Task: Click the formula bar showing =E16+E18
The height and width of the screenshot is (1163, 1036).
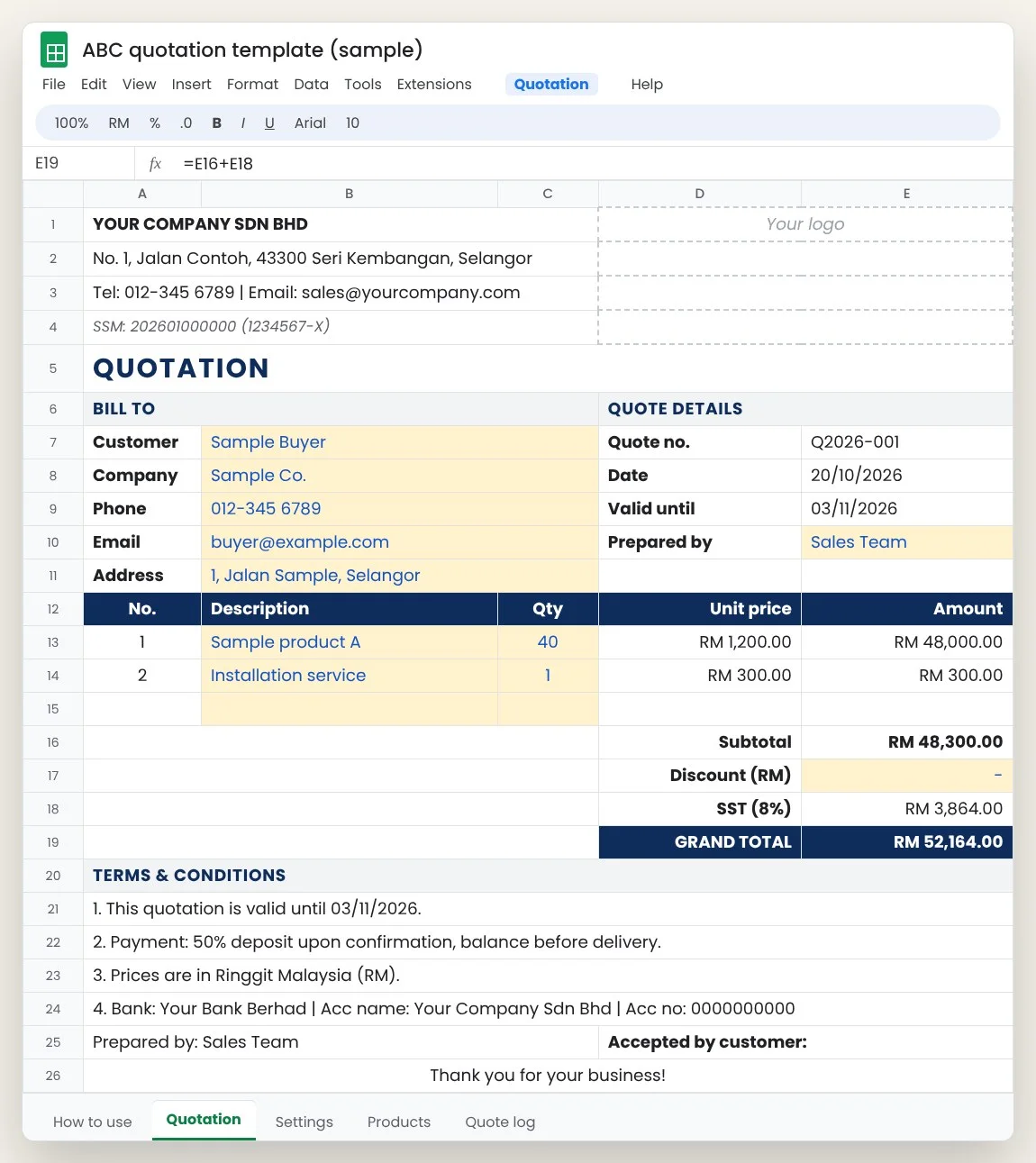Action: tap(574, 163)
